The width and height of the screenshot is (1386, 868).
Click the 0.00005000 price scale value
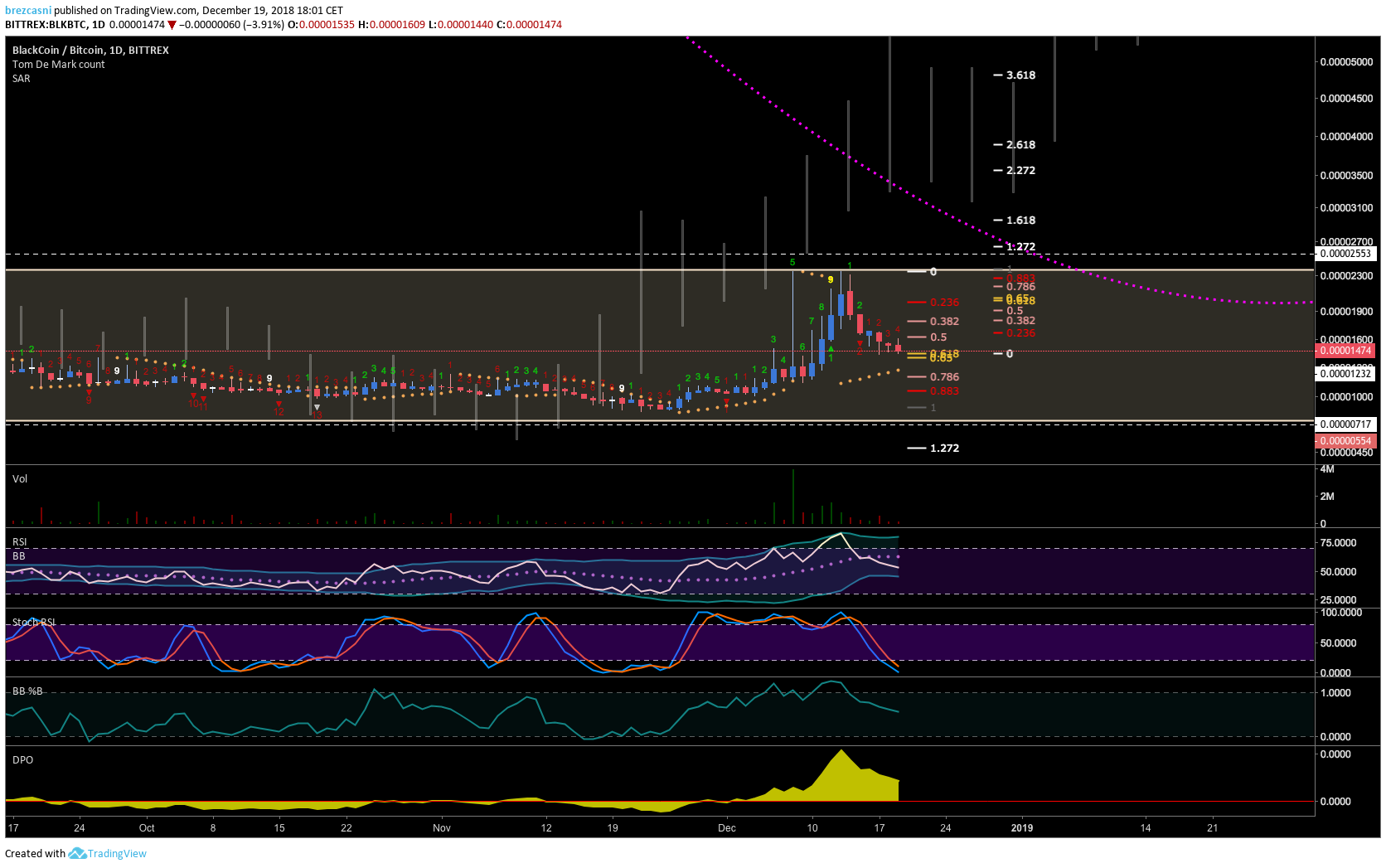pyautogui.click(x=1346, y=61)
